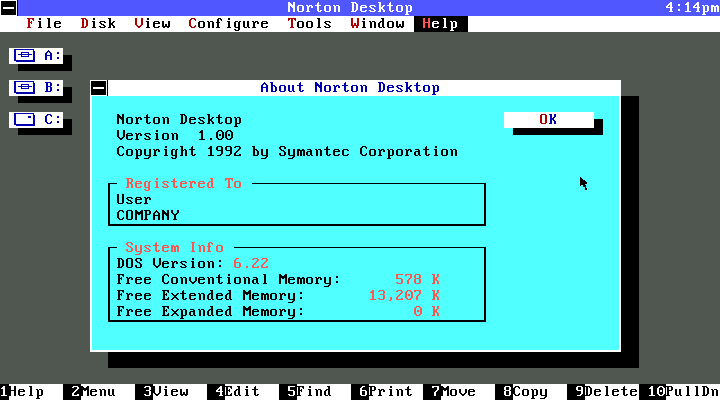Open the File menu
The image size is (720, 400).
tap(44, 23)
